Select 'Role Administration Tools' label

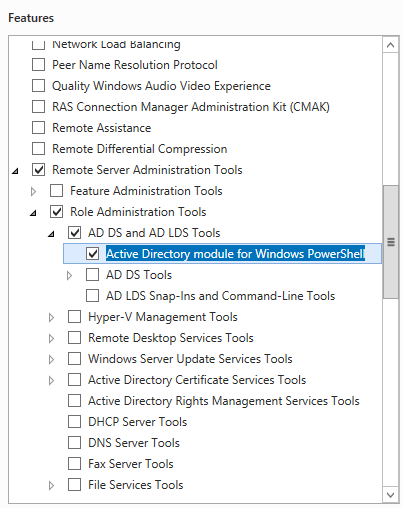(x=138, y=212)
